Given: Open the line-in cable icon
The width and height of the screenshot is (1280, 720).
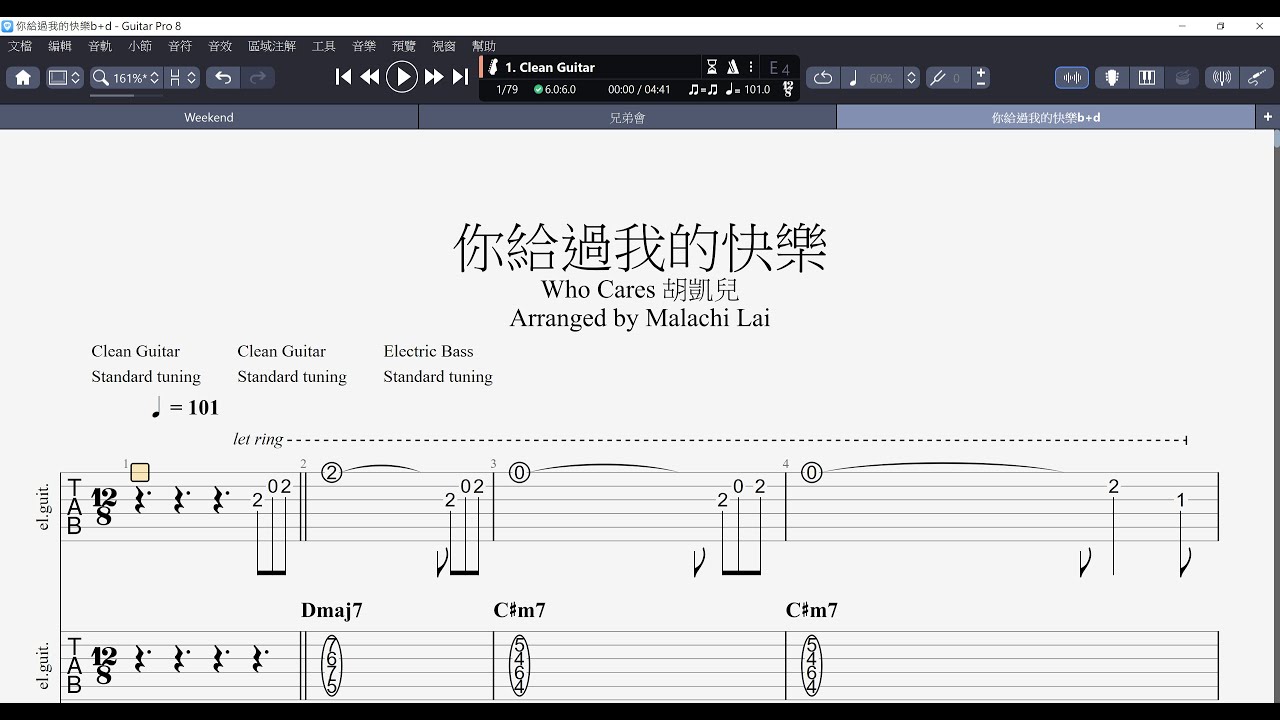Looking at the screenshot, I should tap(1257, 78).
